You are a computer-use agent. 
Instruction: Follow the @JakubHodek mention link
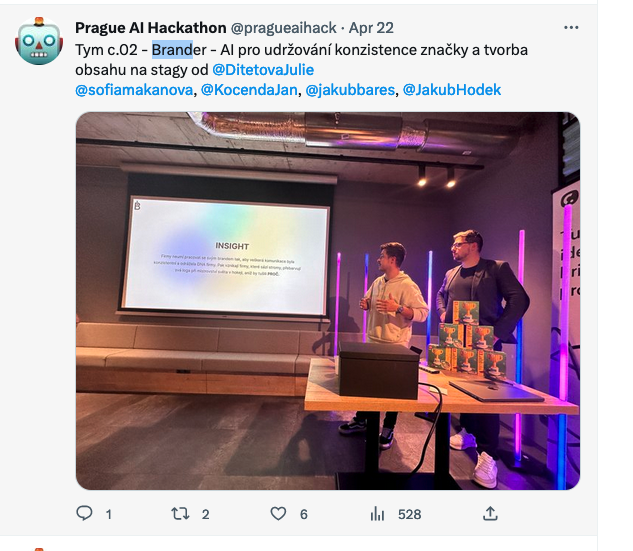click(x=452, y=90)
